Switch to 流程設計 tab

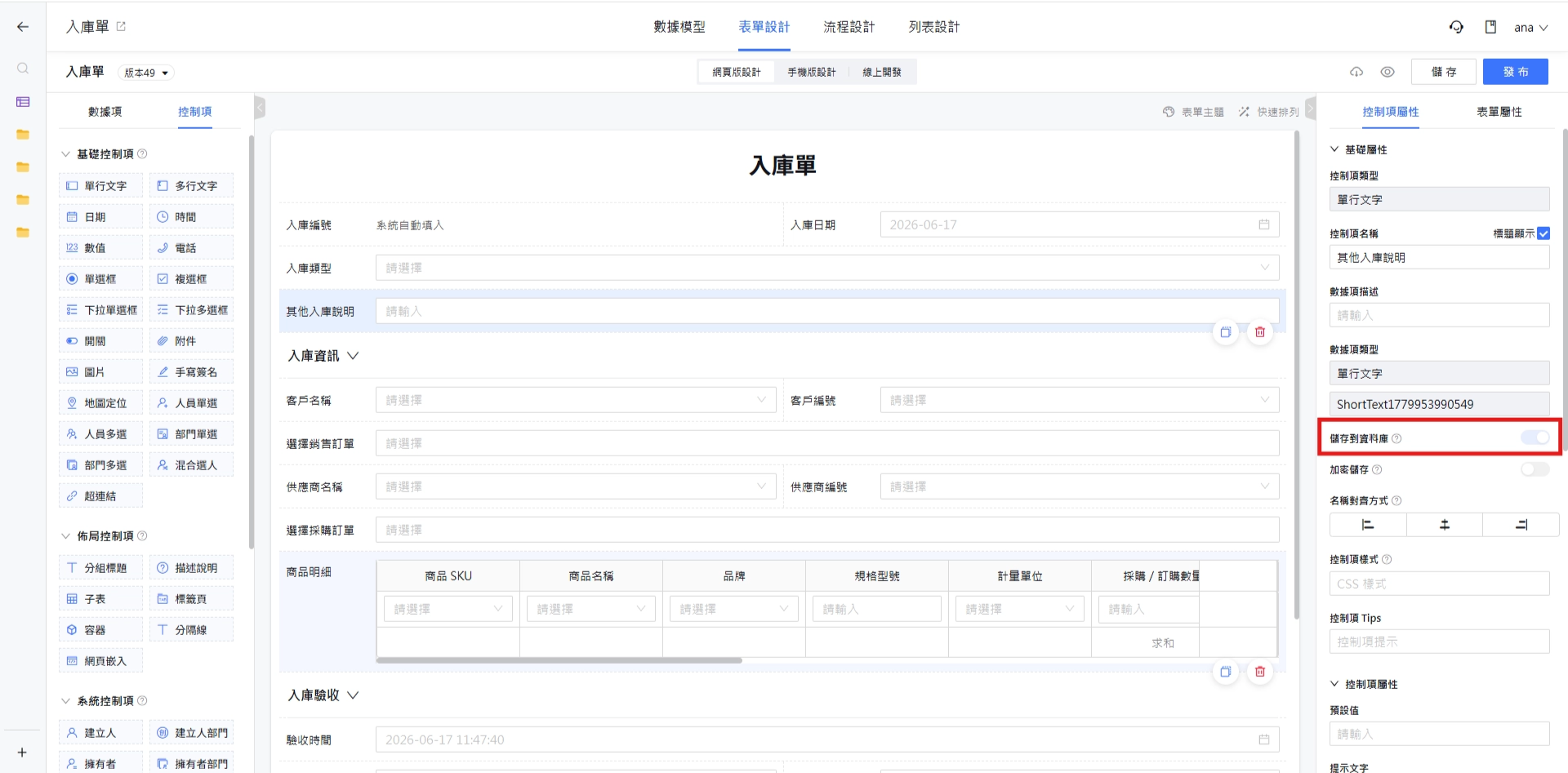tap(849, 27)
